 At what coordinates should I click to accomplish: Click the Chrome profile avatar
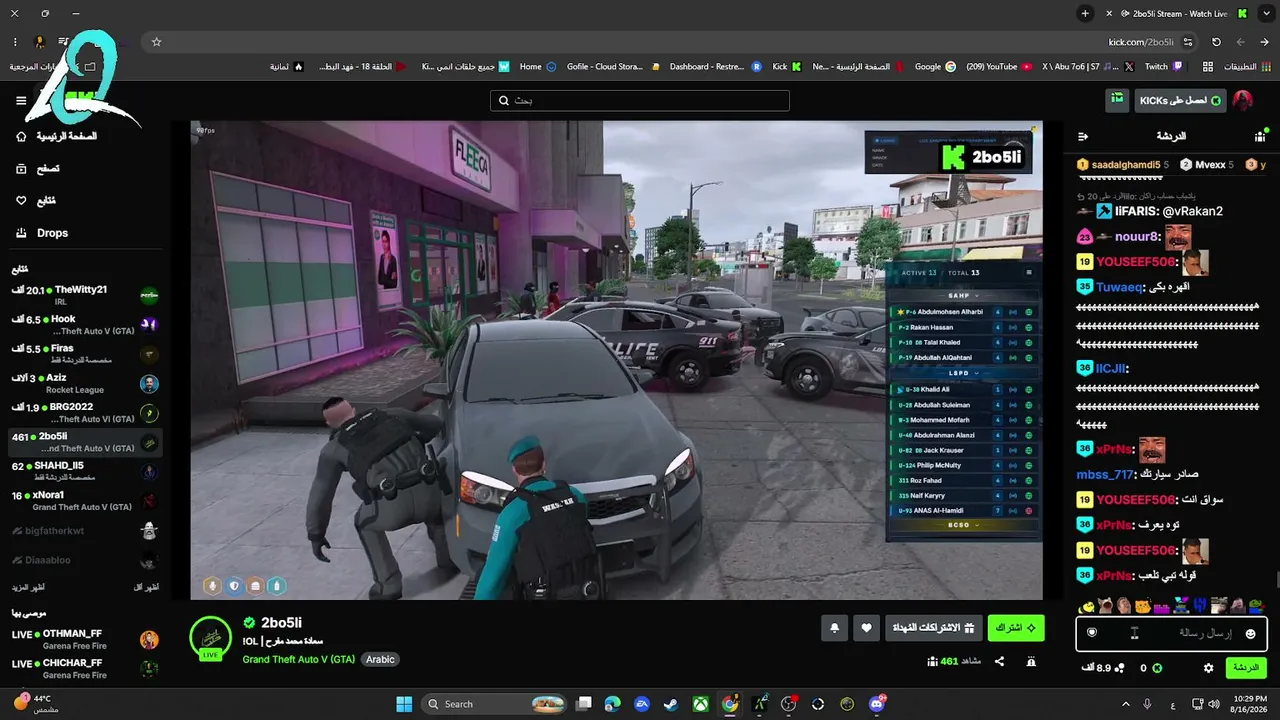pyautogui.click(x=40, y=42)
